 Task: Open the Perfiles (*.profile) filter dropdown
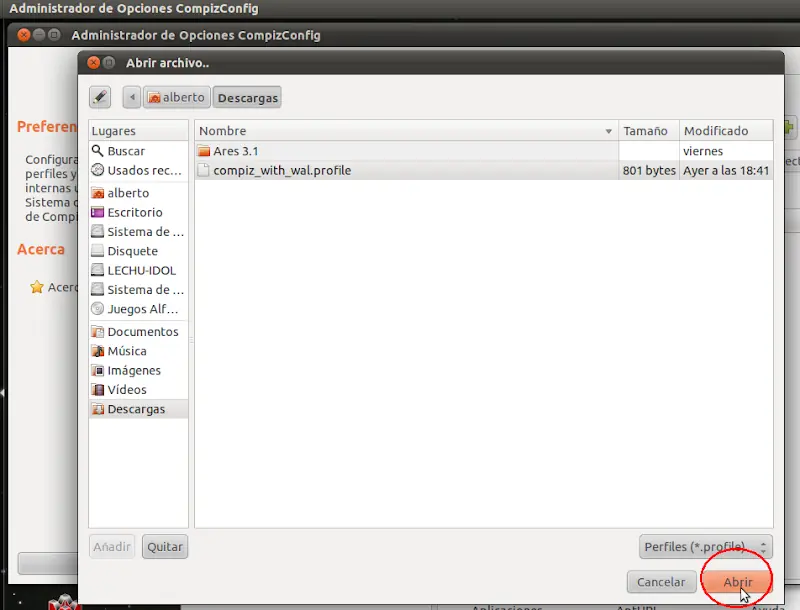point(706,547)
